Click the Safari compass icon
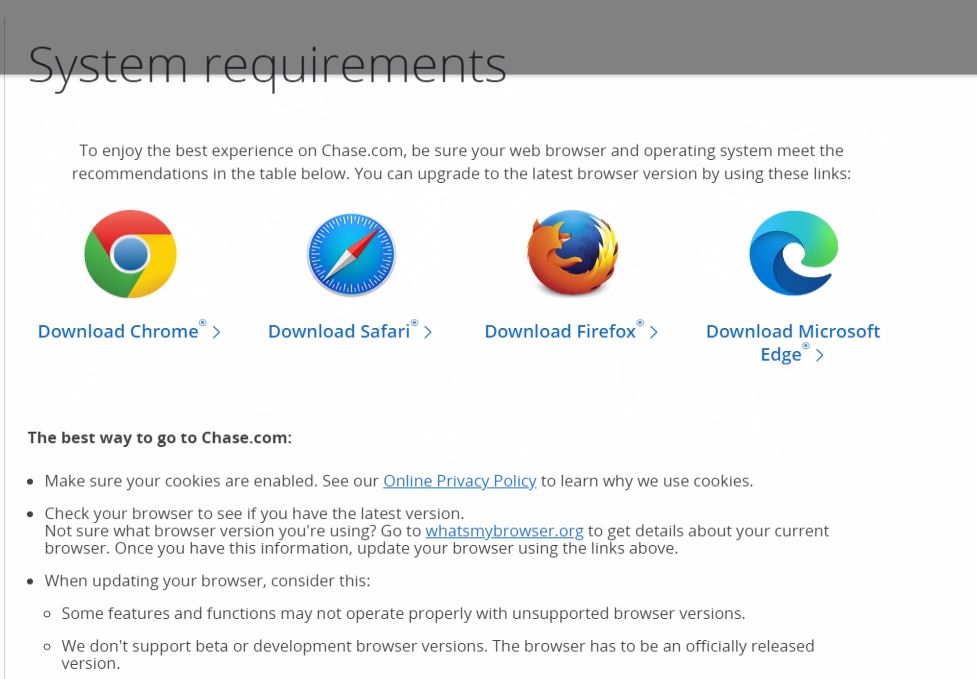Viewport: 977px width, 679px height. coord(351,254)
